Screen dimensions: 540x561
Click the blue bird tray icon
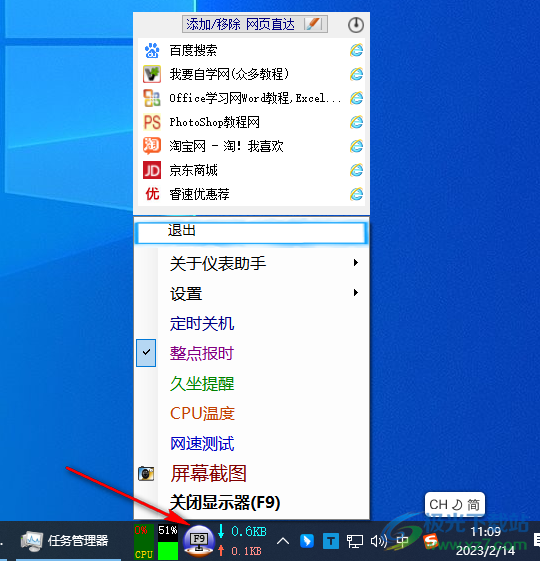[307, 541]
